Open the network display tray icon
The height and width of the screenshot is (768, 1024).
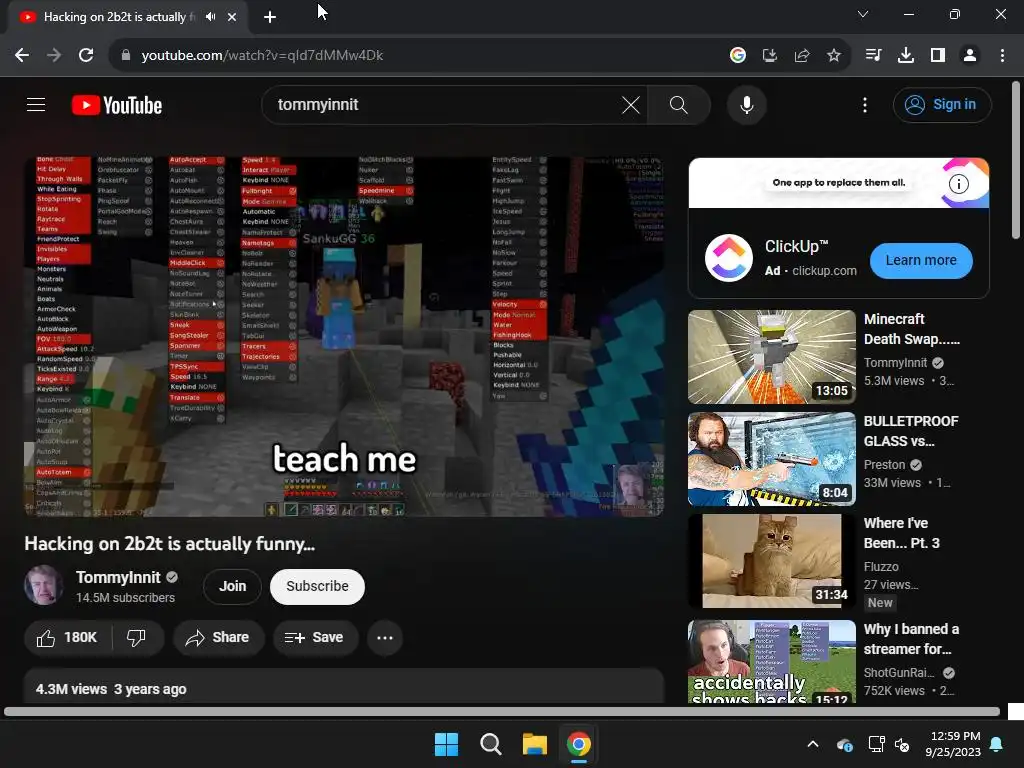[x=876, y=744]
